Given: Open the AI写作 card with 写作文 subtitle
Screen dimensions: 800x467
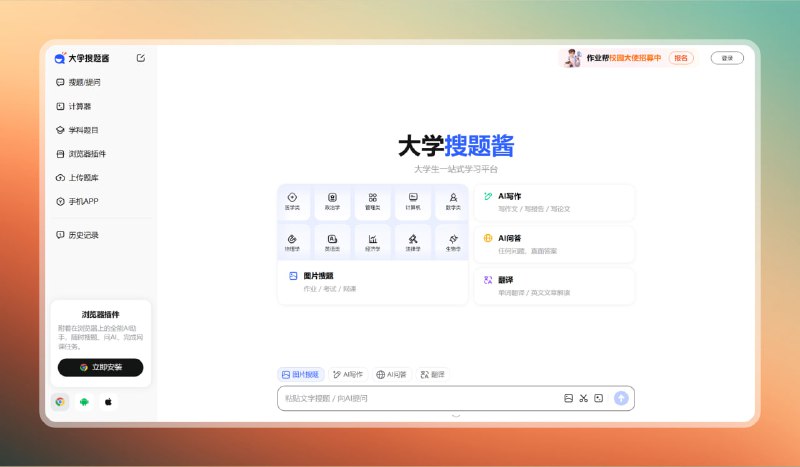Looking at the screenshot, I should click(x=555, y=203).
